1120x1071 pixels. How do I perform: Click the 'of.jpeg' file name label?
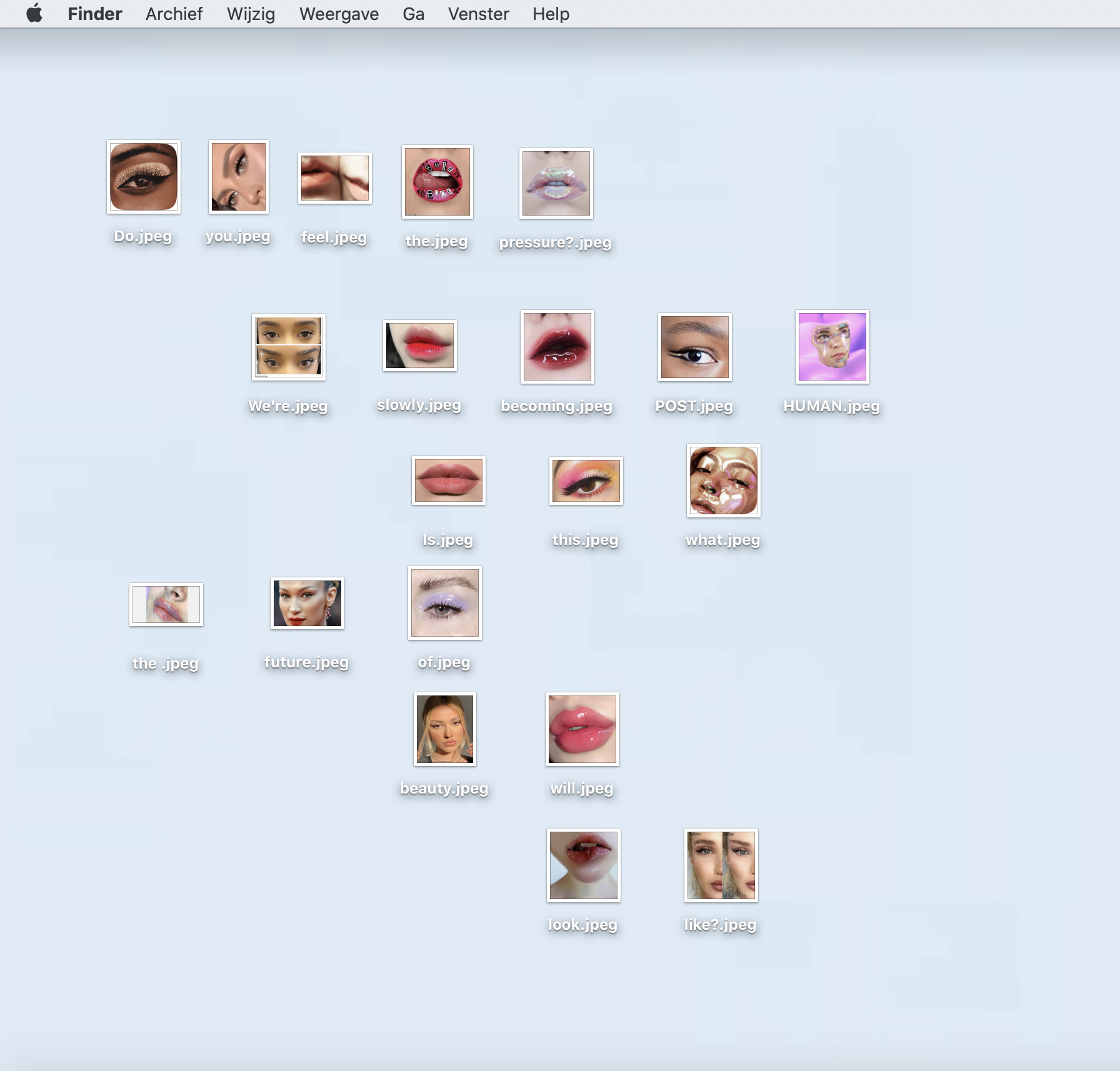click(444, 662)
